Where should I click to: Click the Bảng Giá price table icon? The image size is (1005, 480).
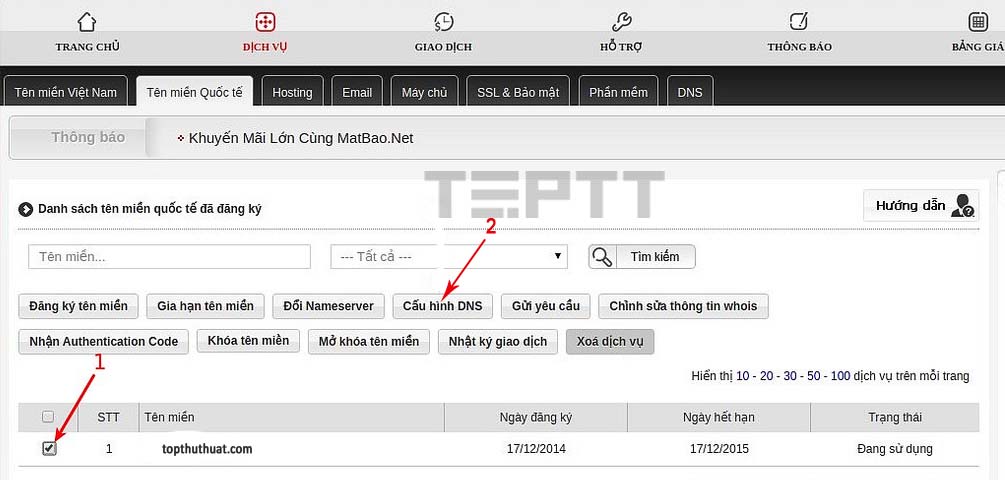pyautogui.click(x=977, y=21)
